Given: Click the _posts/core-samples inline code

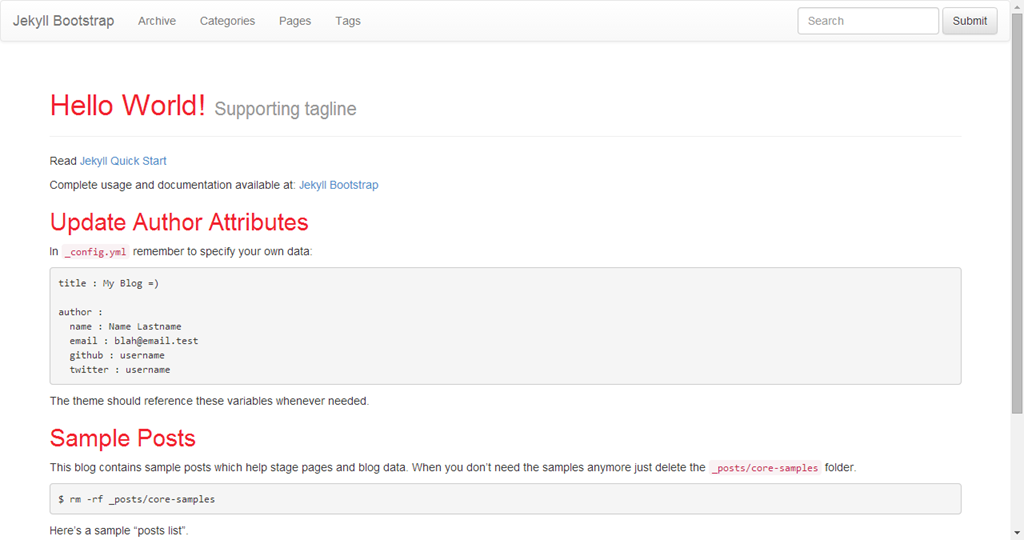Looking at the screenshot, I should click(765, 468).
